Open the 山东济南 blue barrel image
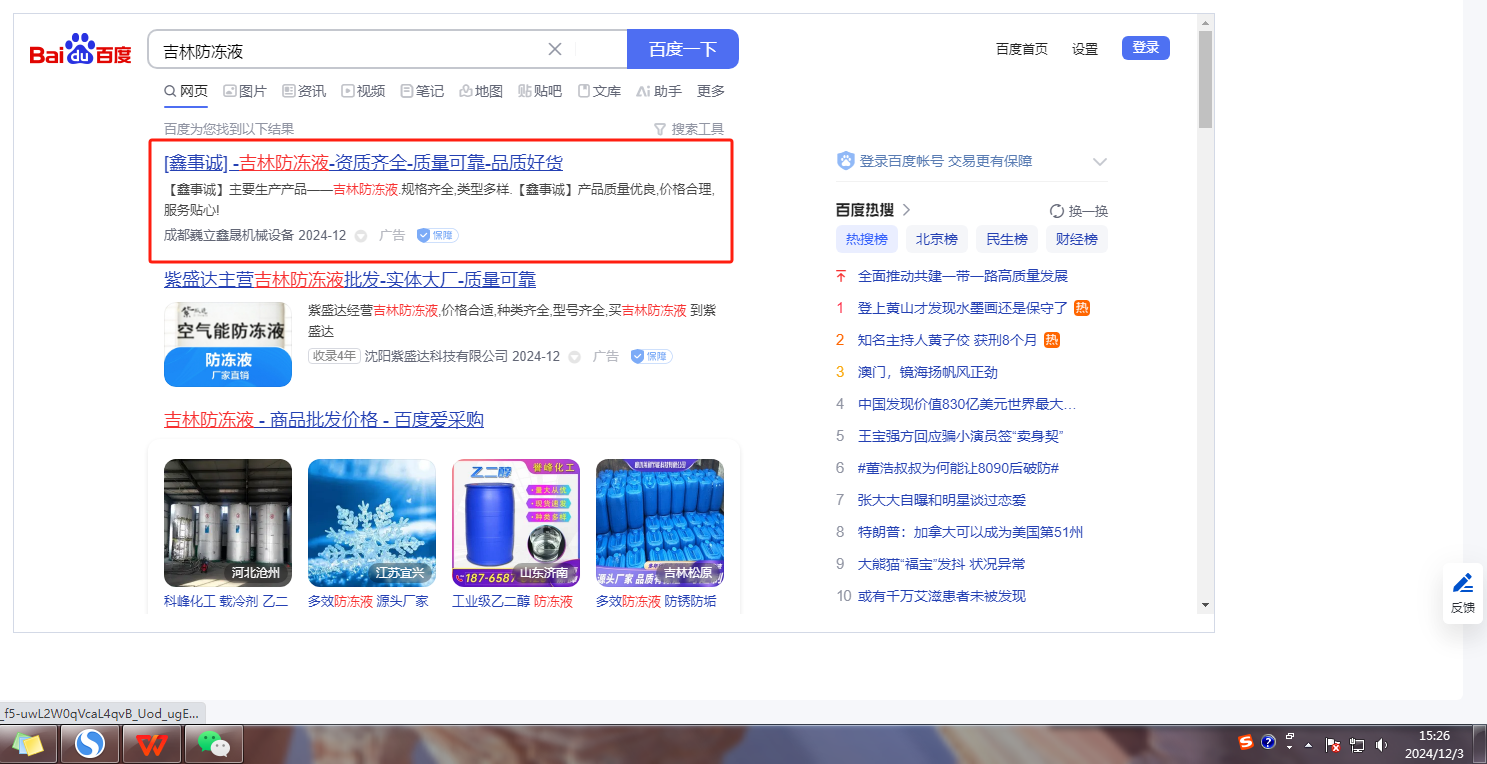This screenshot has height=764, width=1487. 516,523
